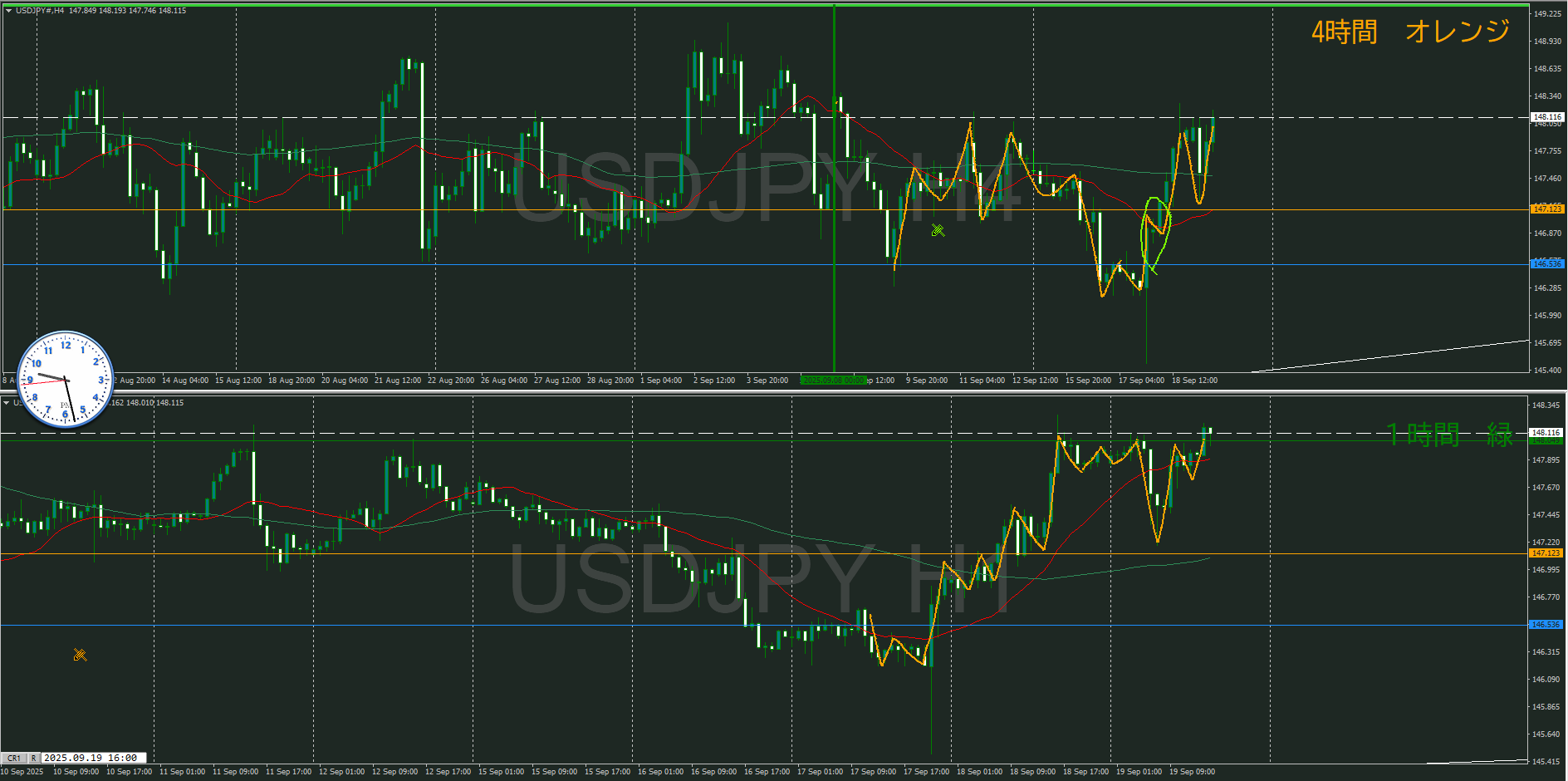
Task: Click the green highlighted date on upper time axis
Action: point(832,381)
